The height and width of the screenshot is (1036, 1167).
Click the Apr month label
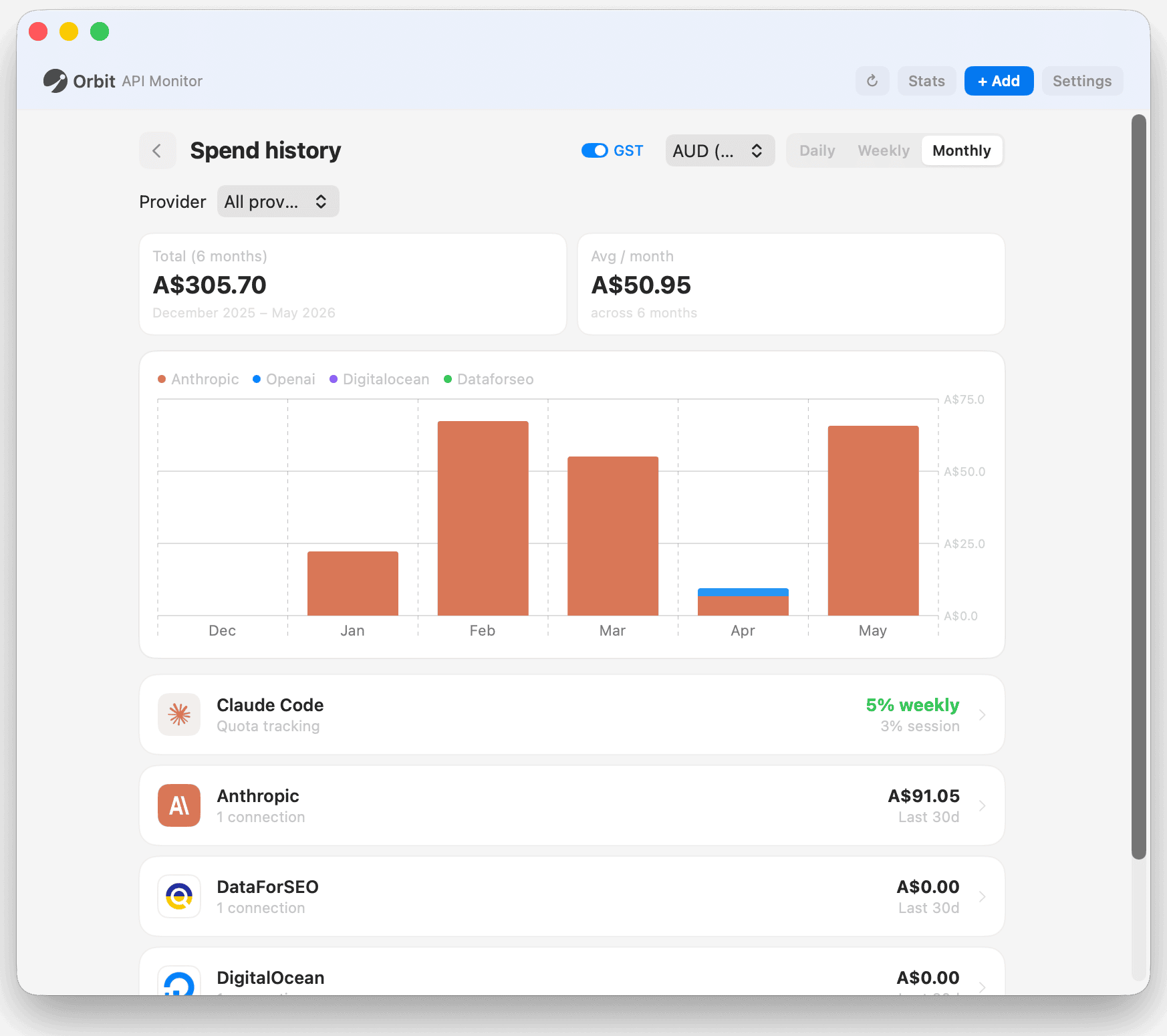[743, 630]
